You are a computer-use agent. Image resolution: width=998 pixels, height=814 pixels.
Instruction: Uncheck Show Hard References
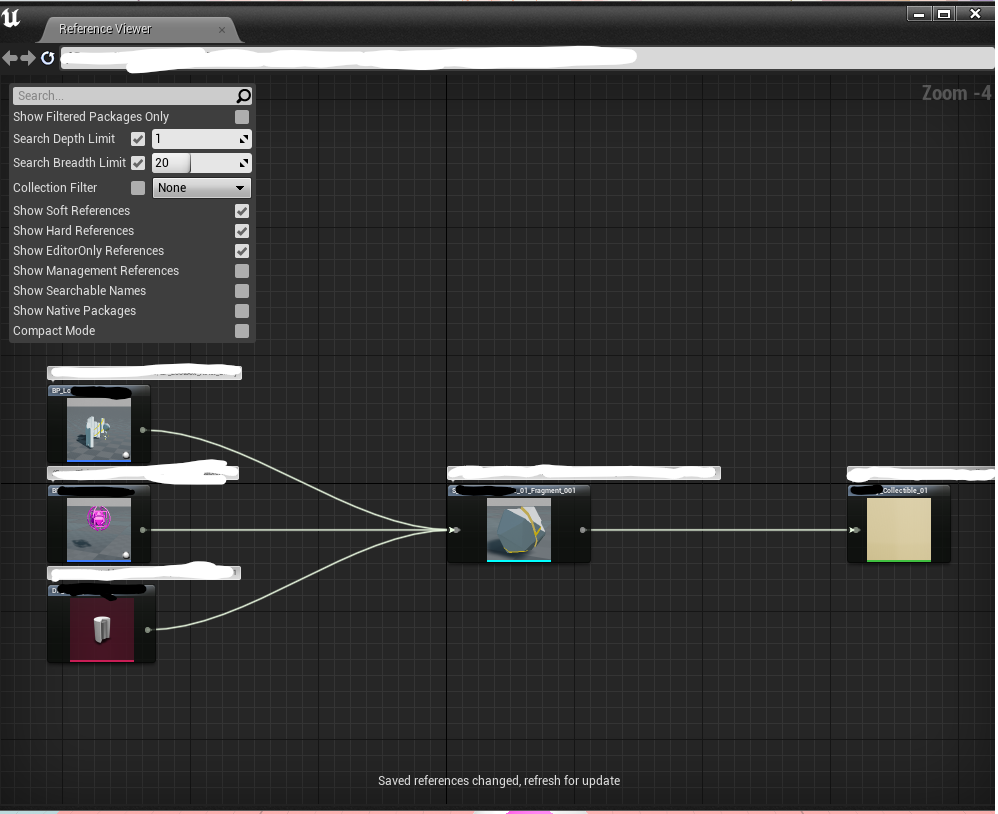click(243, 231)
